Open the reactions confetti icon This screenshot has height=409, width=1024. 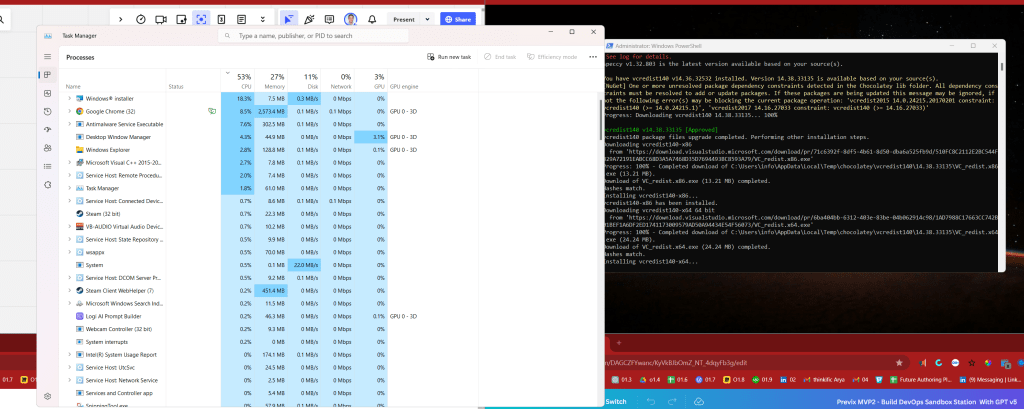pyautogui.click(x=309, y=20)
